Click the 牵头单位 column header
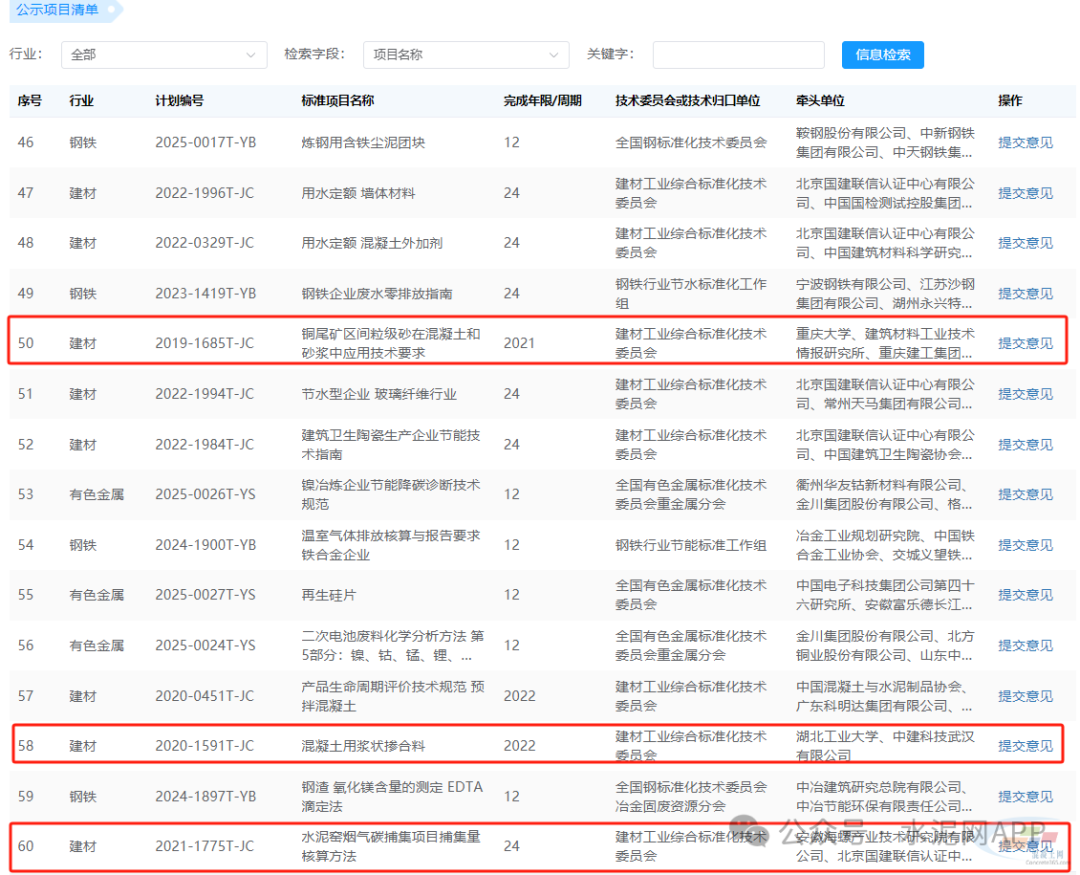Image resolution: width=1080 pixels, height=875 pixels. [820, 101]
